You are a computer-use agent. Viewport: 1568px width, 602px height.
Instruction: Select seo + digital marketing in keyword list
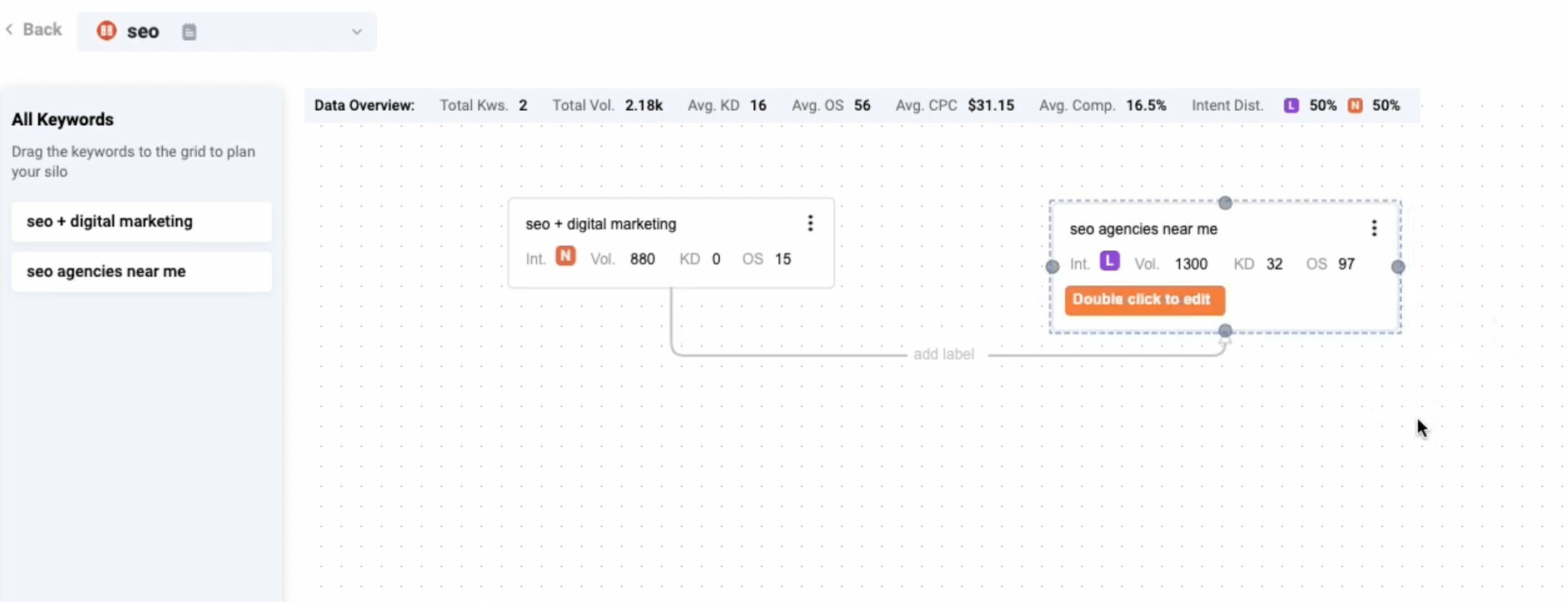142,222
